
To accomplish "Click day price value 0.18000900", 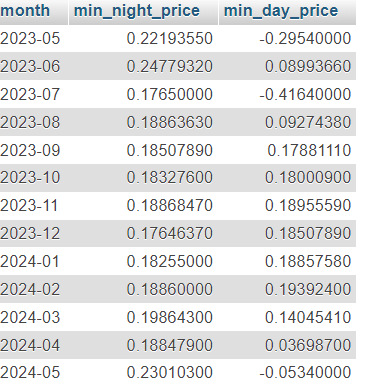I will tap(308, 177).
